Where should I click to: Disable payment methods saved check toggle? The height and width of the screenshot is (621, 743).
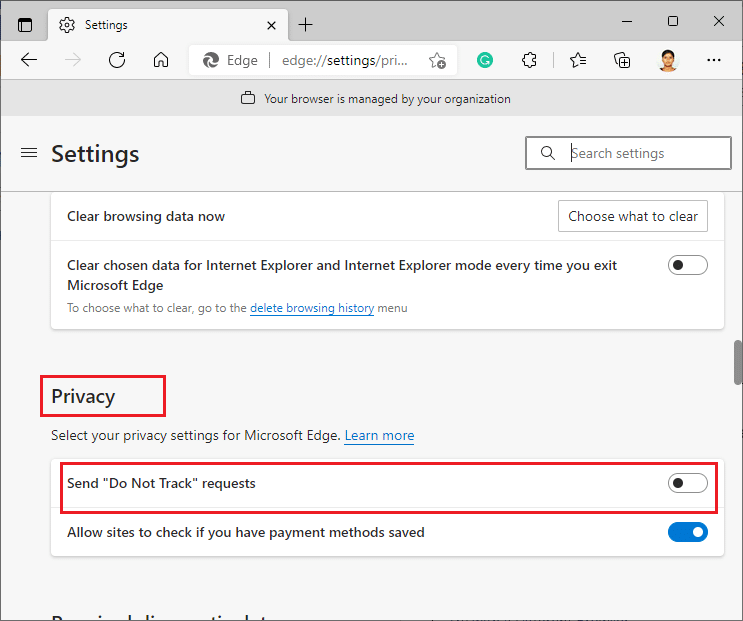[688, 532]
